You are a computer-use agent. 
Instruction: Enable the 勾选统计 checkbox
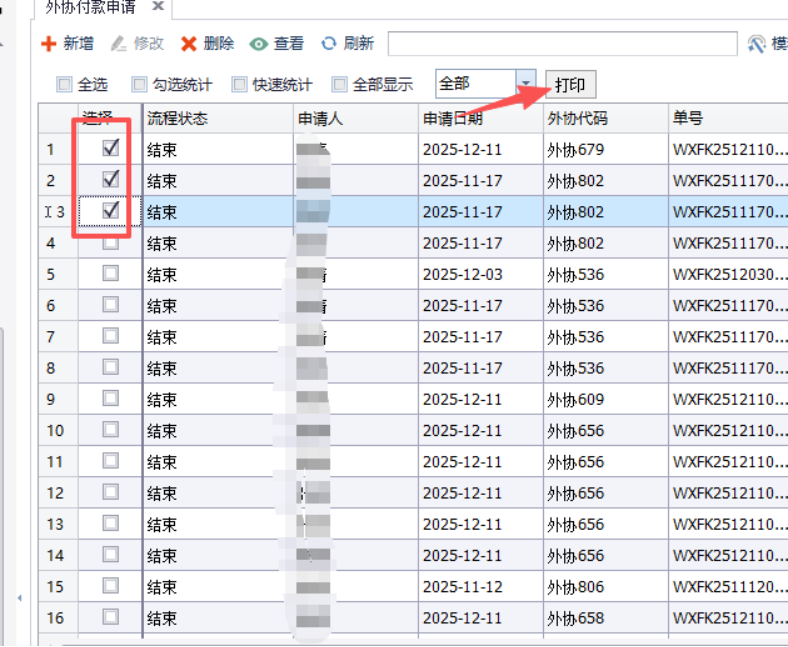[139, 85]
